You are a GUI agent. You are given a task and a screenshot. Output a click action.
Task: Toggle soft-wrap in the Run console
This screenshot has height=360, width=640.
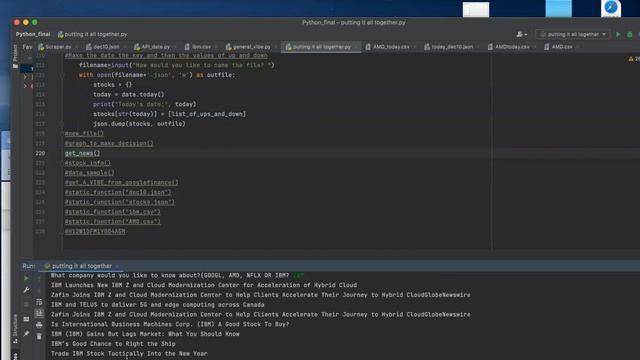click(x=39, y=302)
